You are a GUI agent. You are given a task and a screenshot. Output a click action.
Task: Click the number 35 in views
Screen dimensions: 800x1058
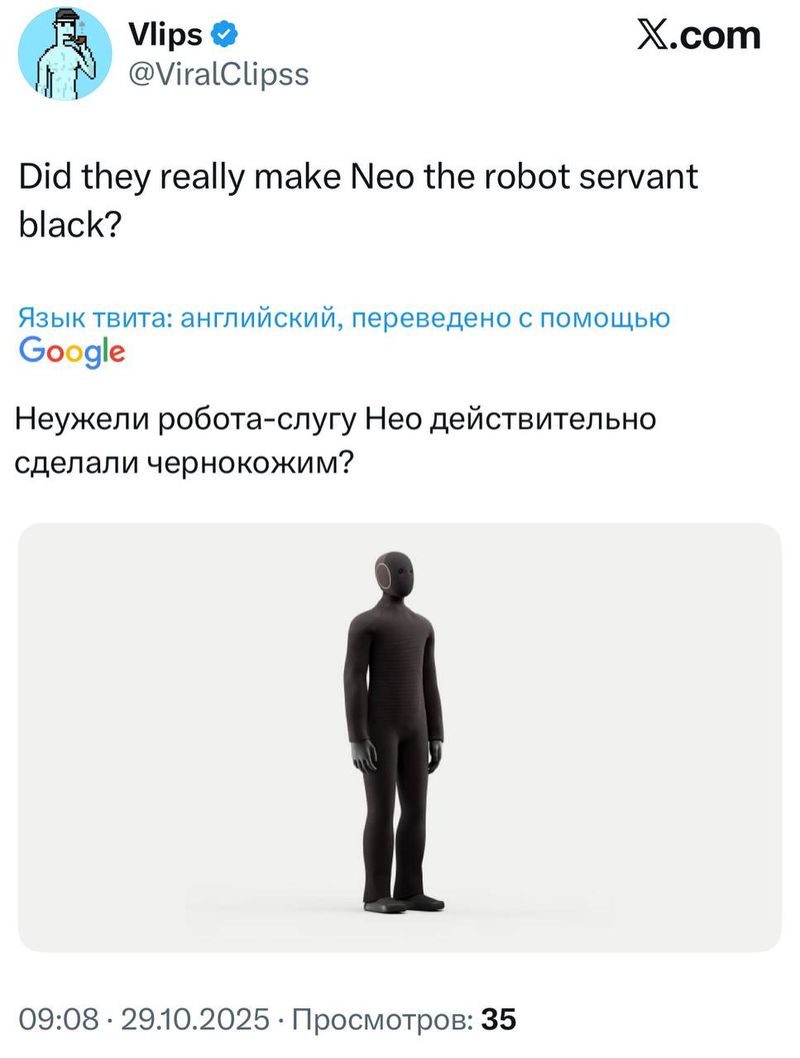click(498, 1019)
